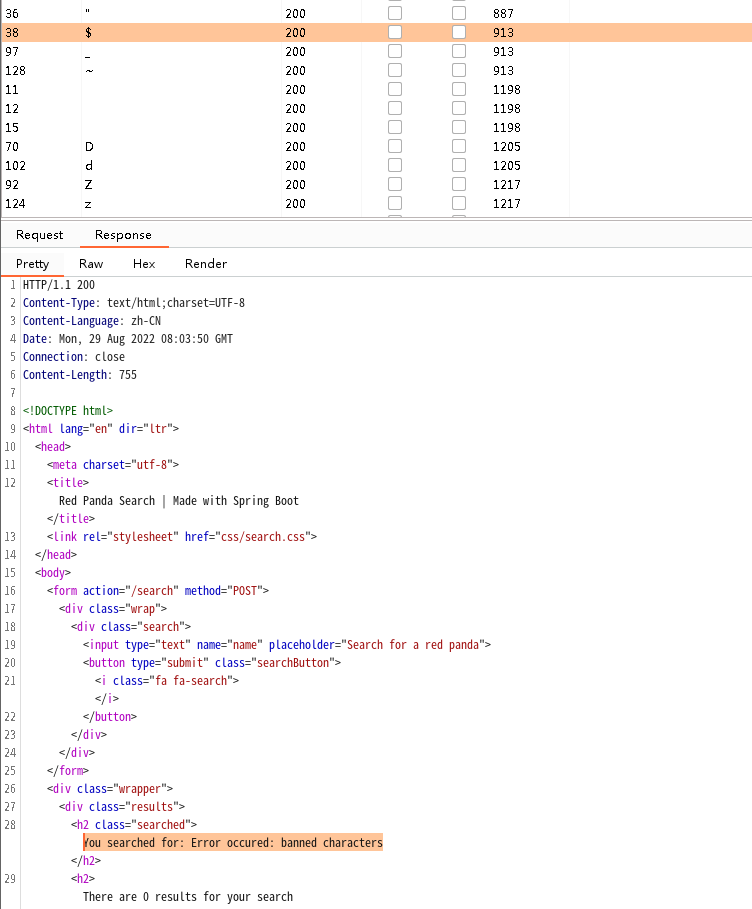Toggle second checkbox in request 124 row
The height and width of the screenshot is (909, 752).
click(459, 203)
